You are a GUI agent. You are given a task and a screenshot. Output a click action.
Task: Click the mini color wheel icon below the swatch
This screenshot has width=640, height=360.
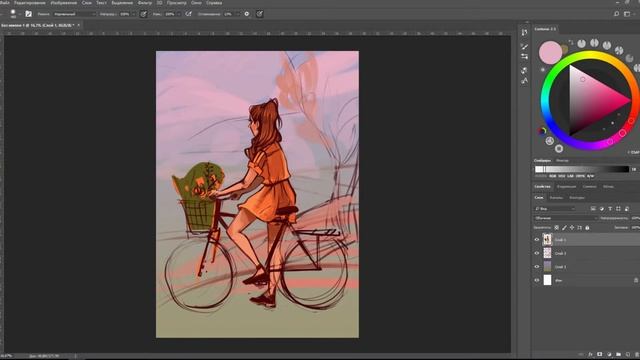(542, 131)
